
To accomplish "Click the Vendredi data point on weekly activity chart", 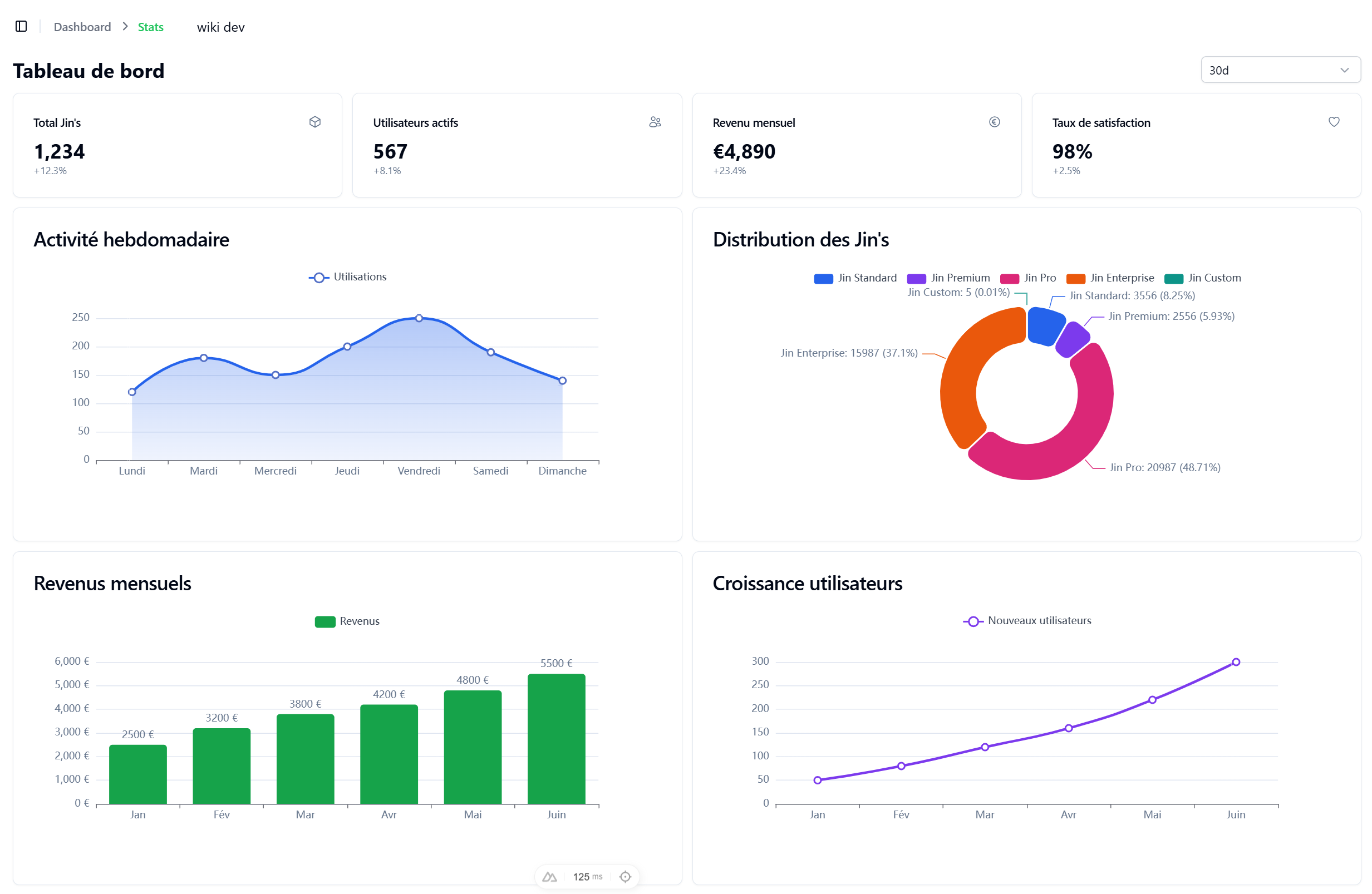I will click(419, 318).
